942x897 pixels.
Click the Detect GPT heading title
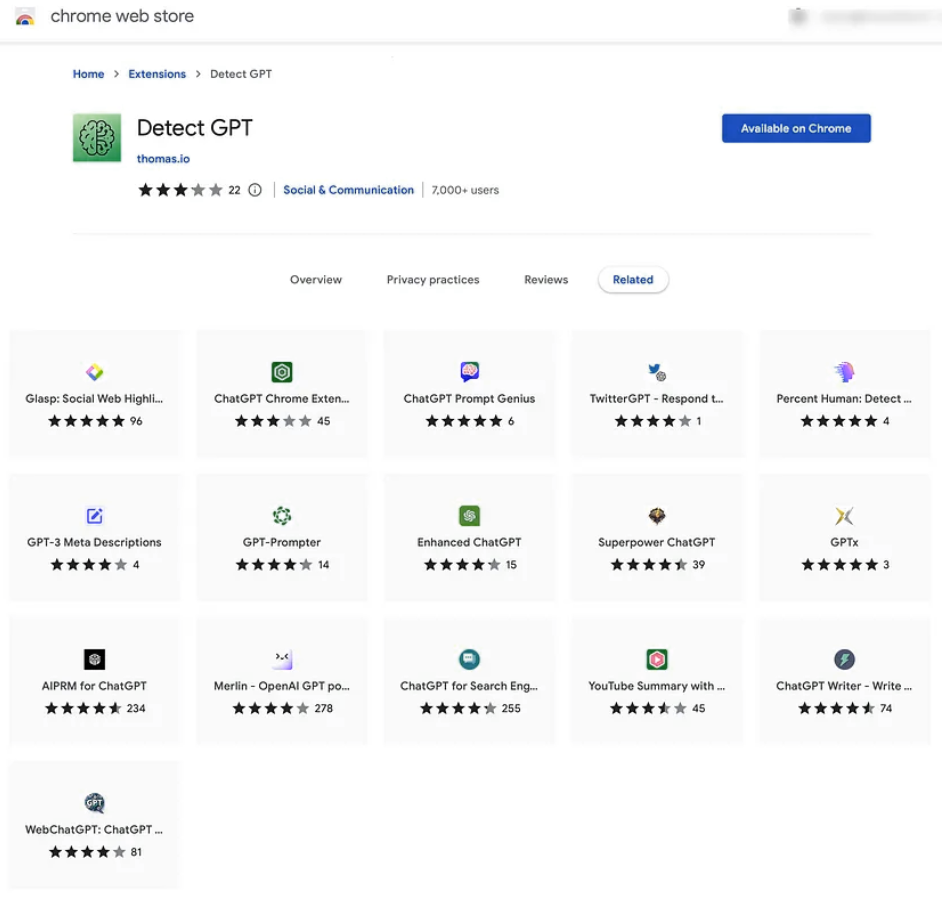click(195, 128)
